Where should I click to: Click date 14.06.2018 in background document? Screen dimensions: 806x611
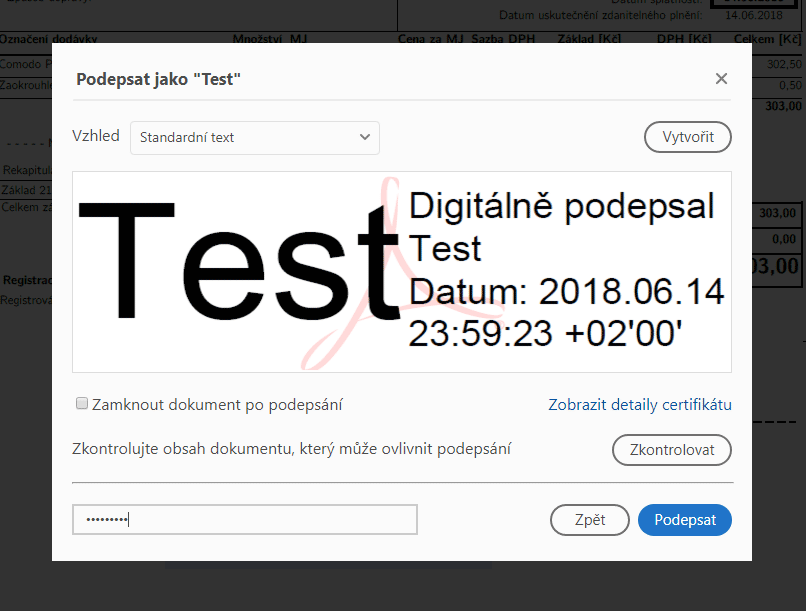point(754,15)
